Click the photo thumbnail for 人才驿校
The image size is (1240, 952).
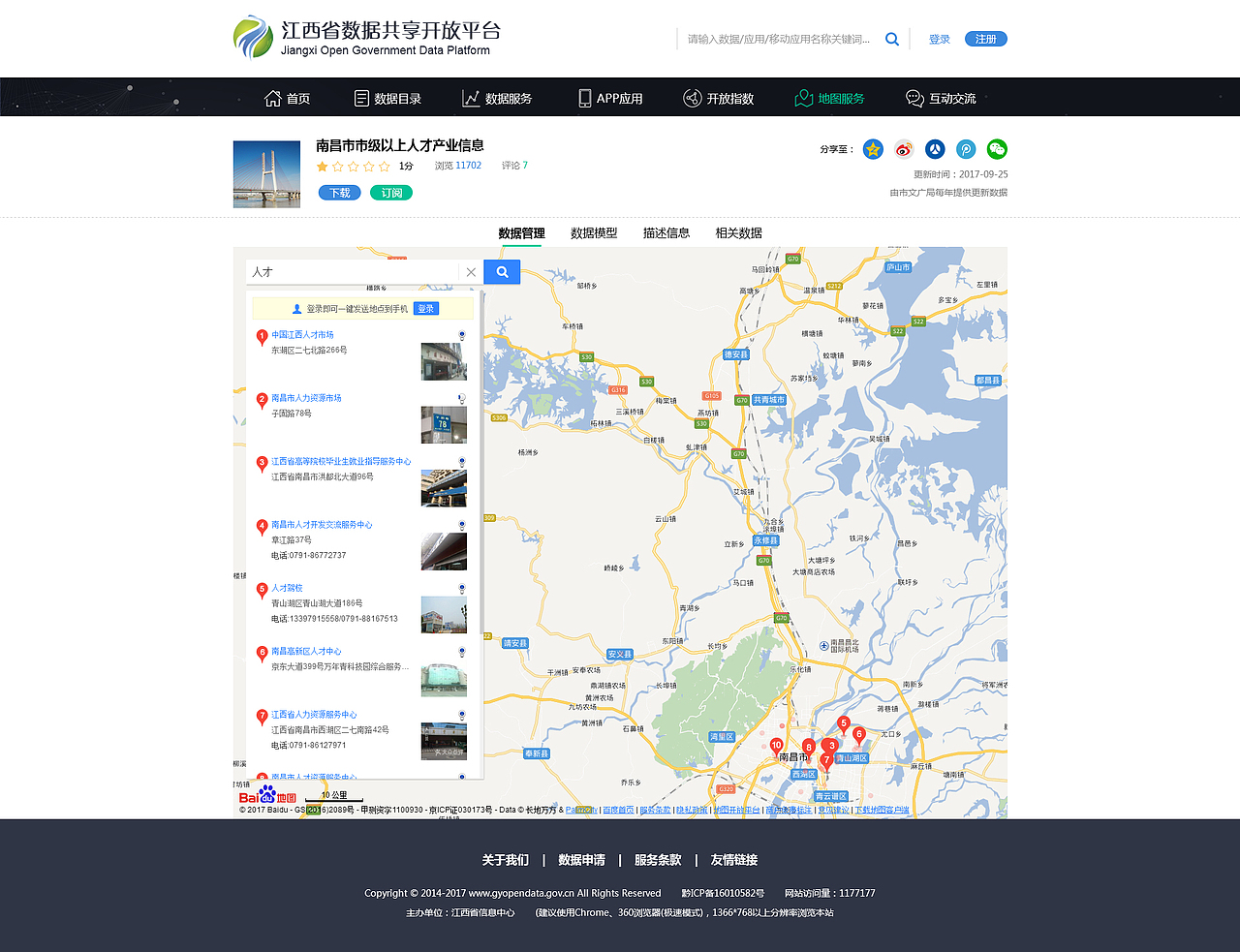[444, 615]
